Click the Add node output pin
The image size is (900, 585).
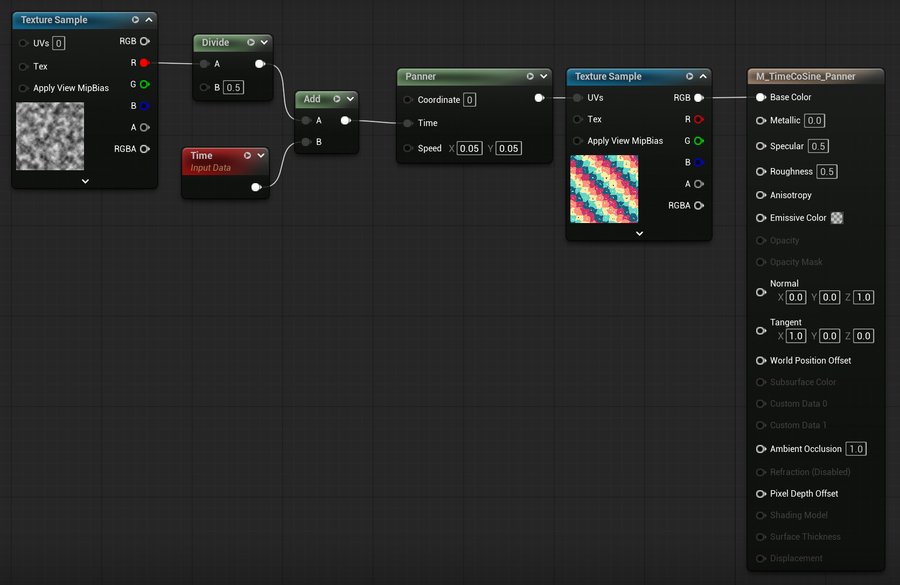click(x=346, y=121)
